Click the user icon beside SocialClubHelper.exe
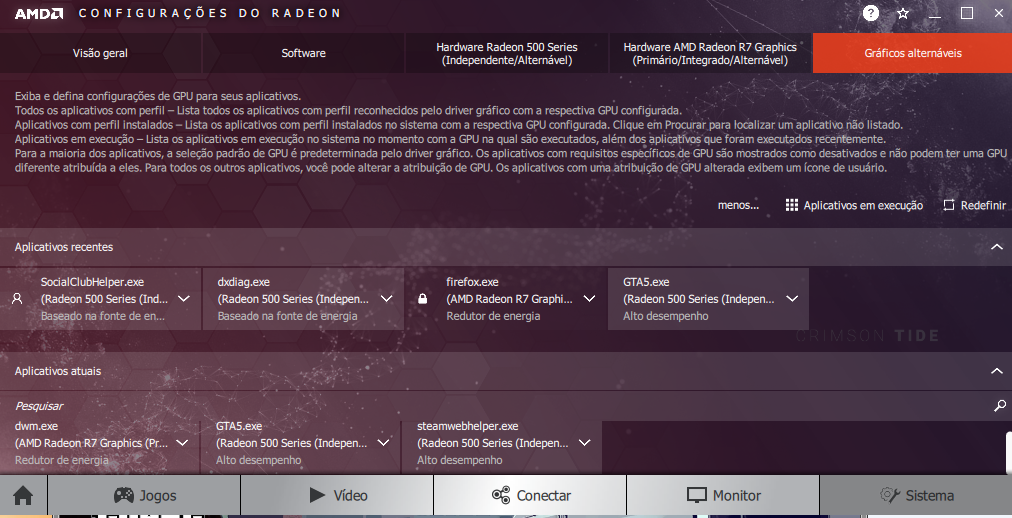 [x=17, y=299]
